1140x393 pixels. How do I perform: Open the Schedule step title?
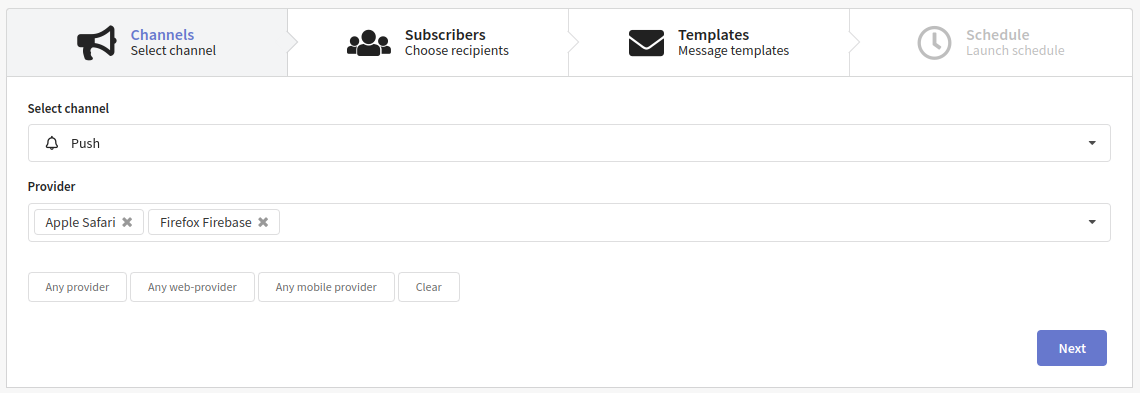(998, 34)
